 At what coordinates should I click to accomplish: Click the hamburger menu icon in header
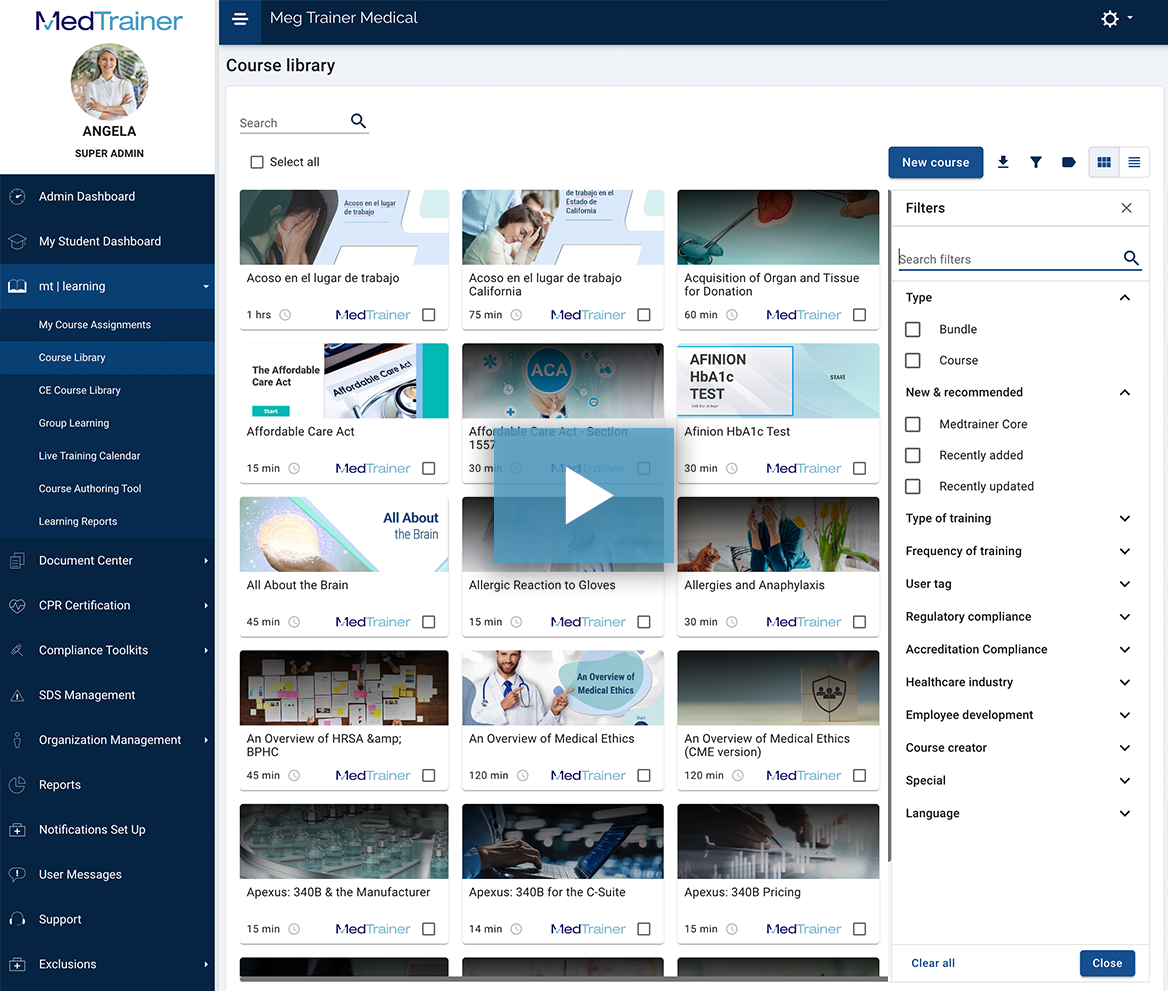pyautogui.click(x=240, y=19)
